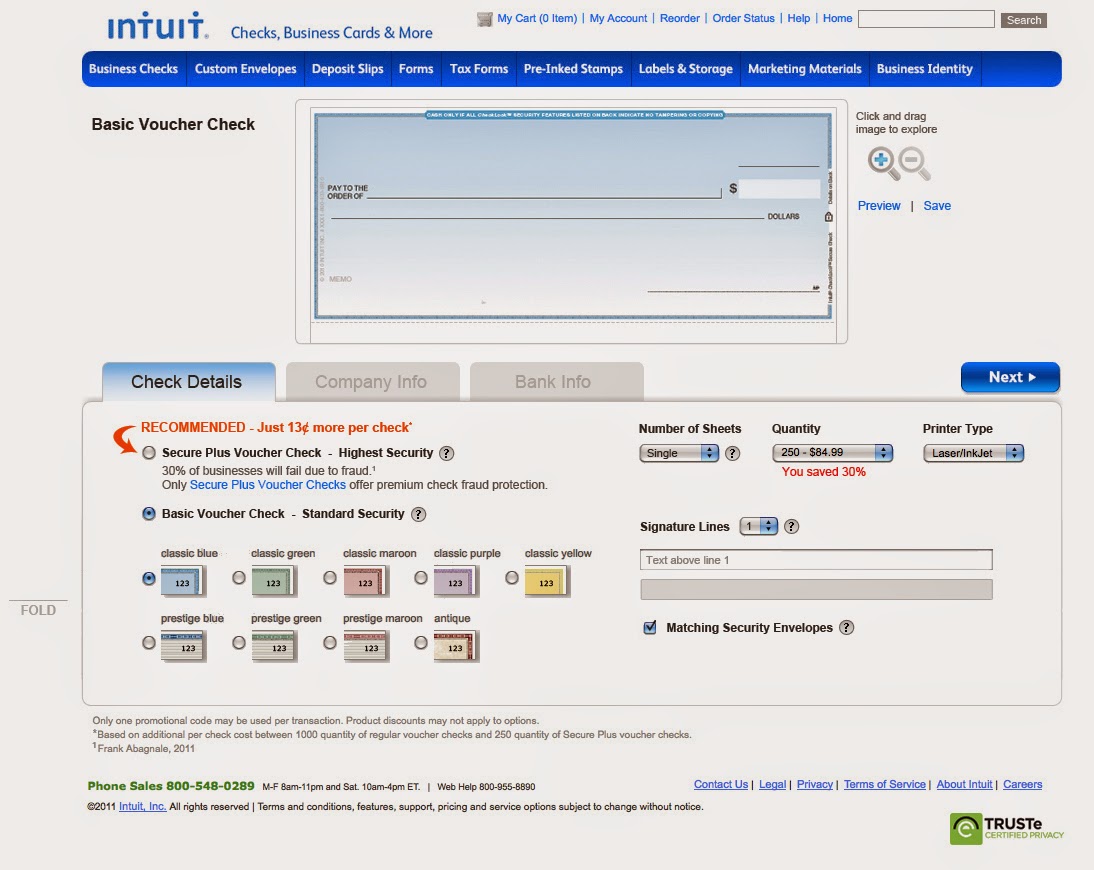The image size is (1094, 870).
Task: Click antique check style swatch
Action: point(456,646)
